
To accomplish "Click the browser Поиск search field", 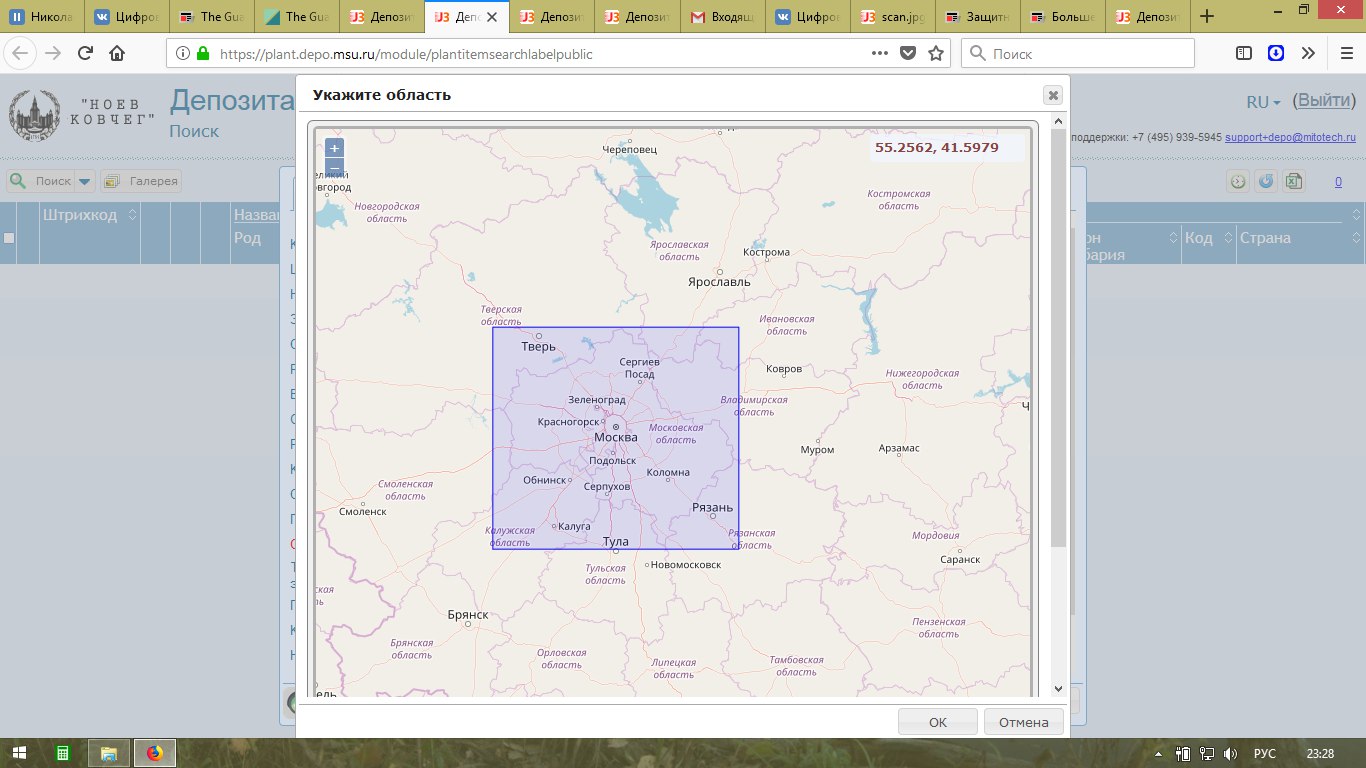I will [1078, 54].
